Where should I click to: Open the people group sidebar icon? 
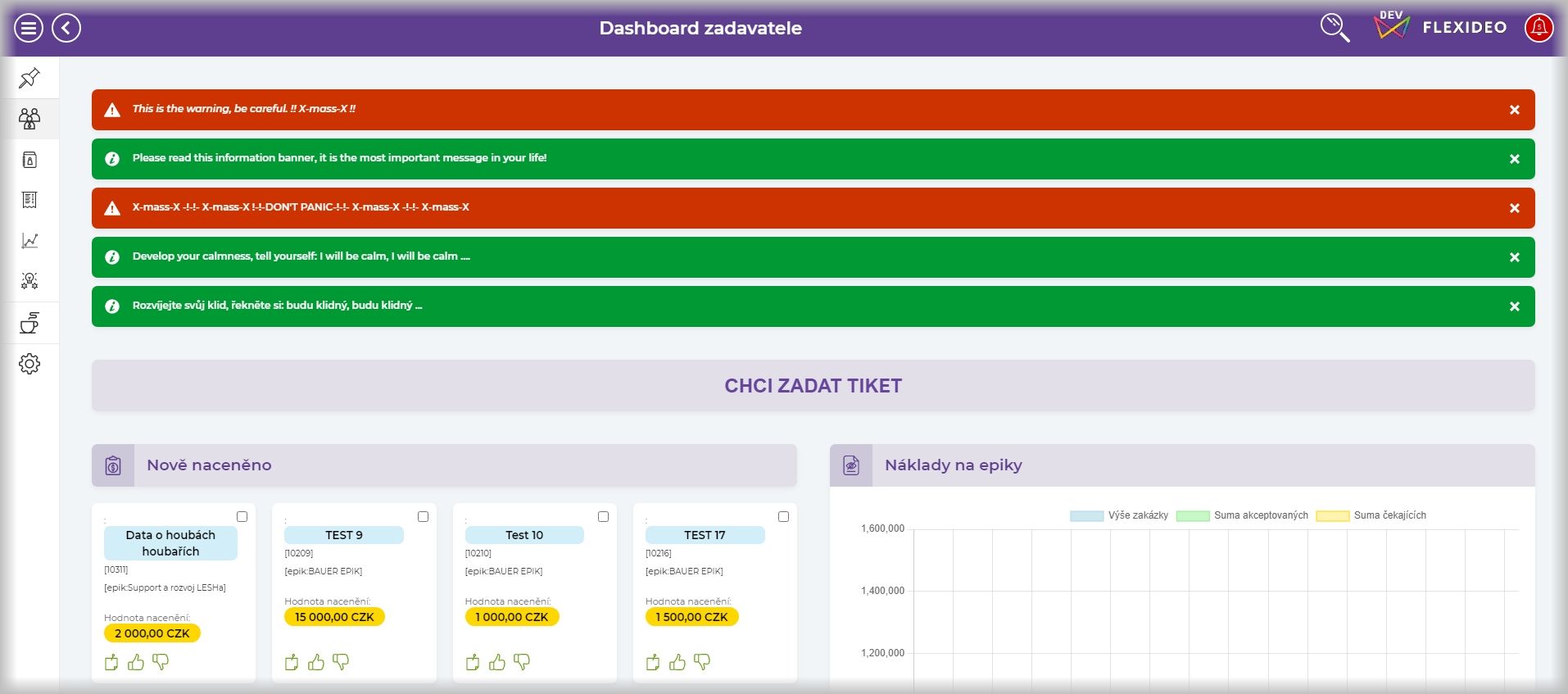coord(29,119)
